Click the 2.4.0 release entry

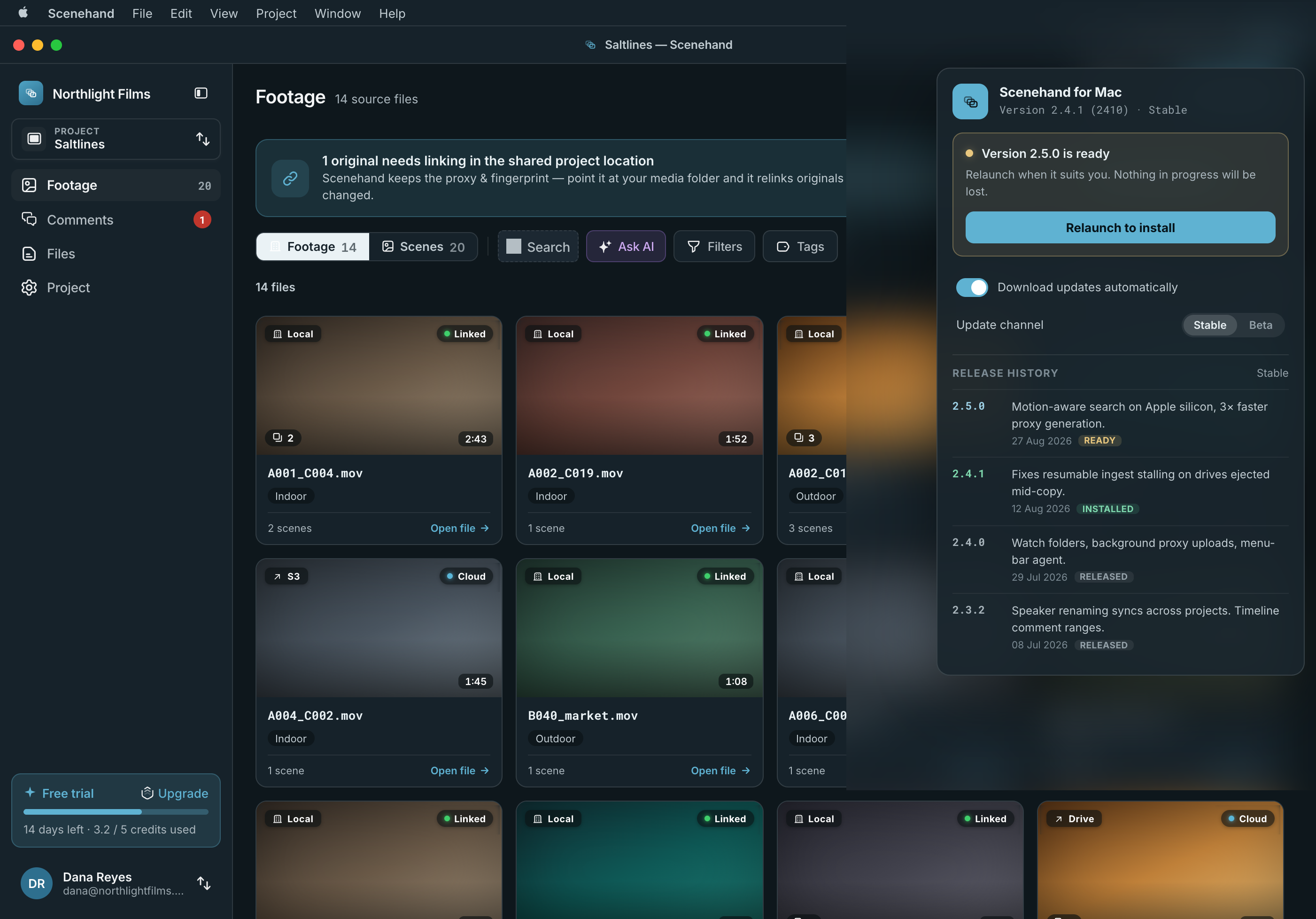1120,560
